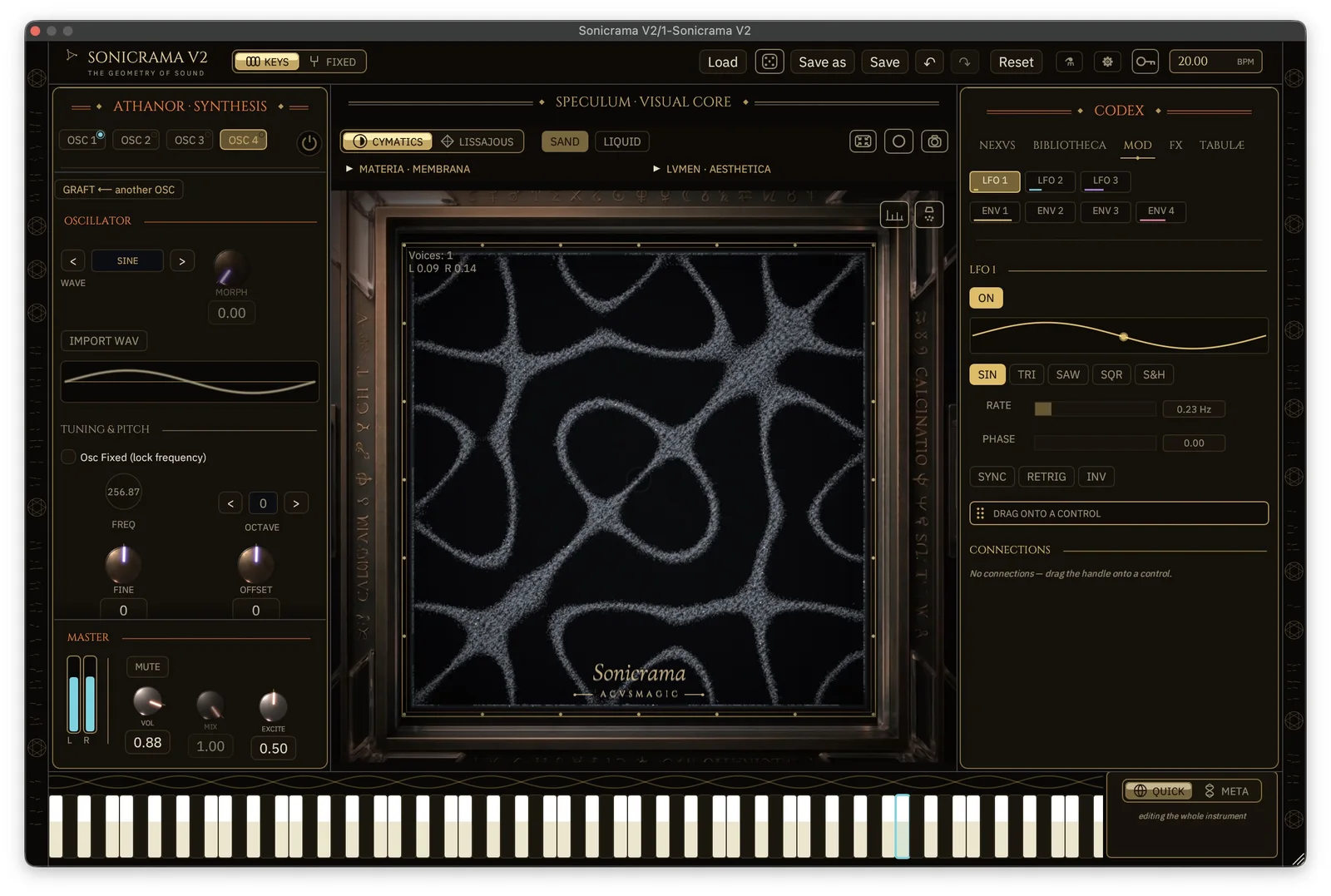Click the Quick globe icon
The image size is (1331, 896).
[x=1141, y=791]
